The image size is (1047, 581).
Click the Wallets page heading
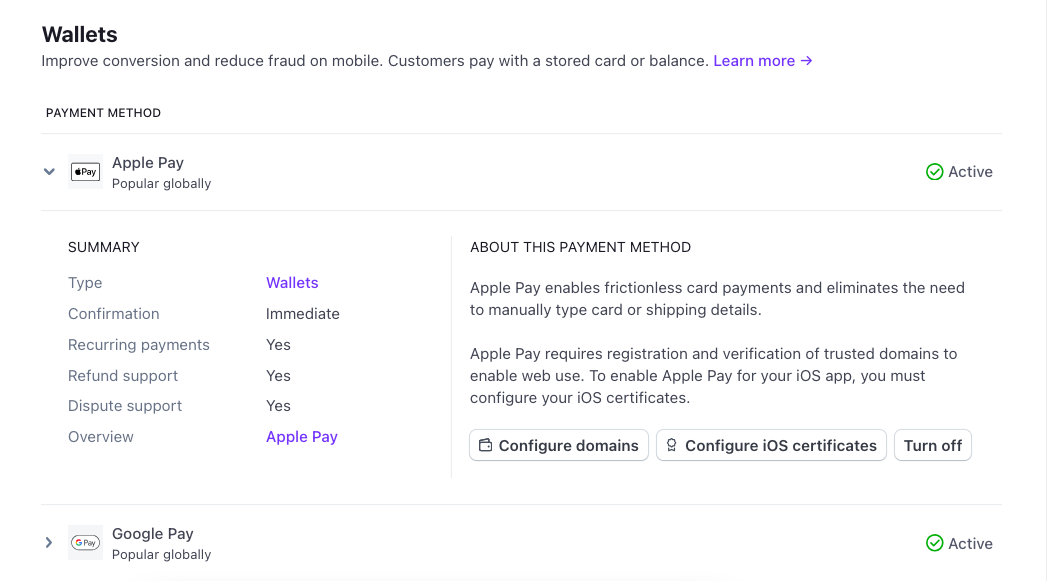[79, 34]
